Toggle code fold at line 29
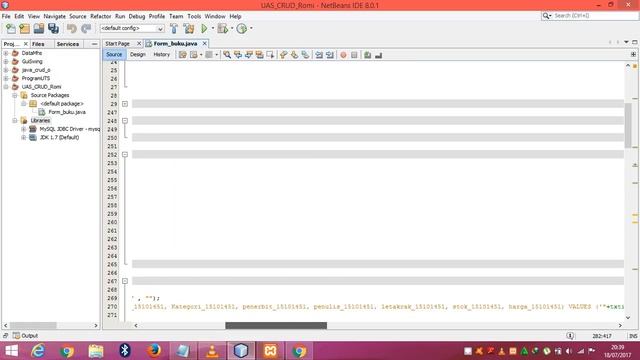 click(125, 104)
